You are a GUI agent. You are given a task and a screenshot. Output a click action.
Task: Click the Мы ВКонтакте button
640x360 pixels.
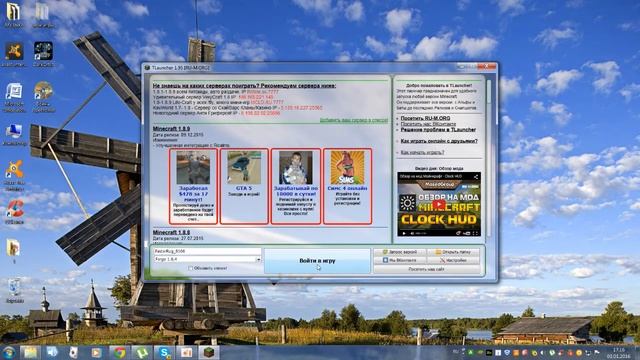[x=400, y=260]
